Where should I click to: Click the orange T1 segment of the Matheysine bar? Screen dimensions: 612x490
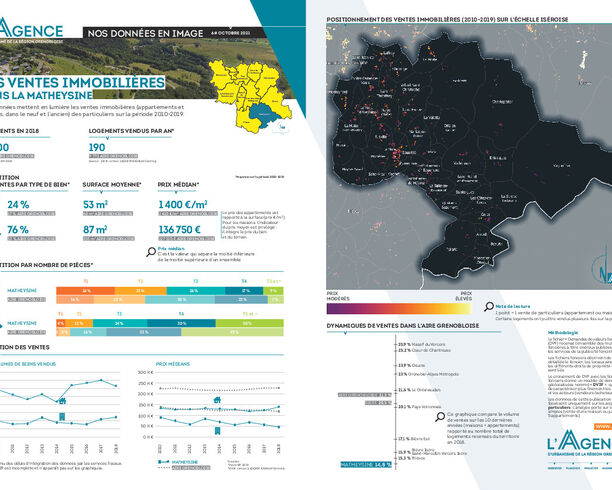(85, 290)
